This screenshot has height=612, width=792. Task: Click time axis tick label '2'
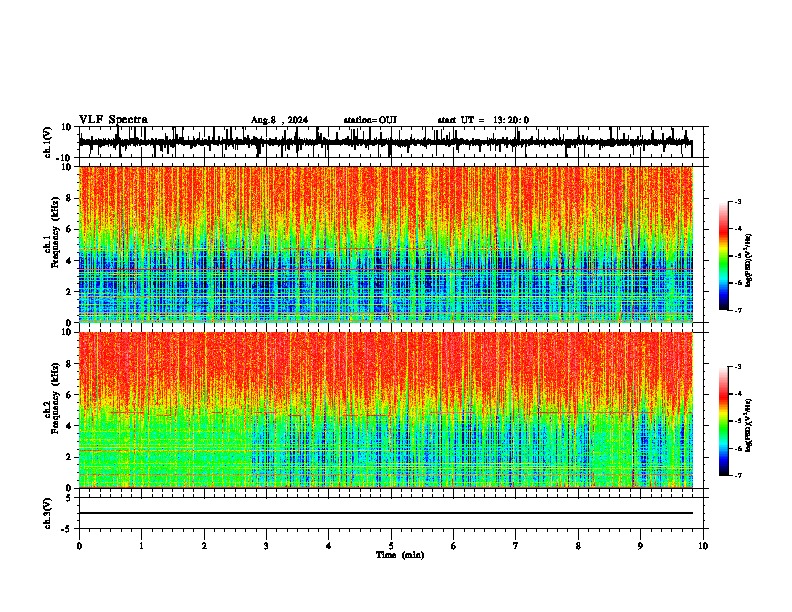tap(204, 546)
